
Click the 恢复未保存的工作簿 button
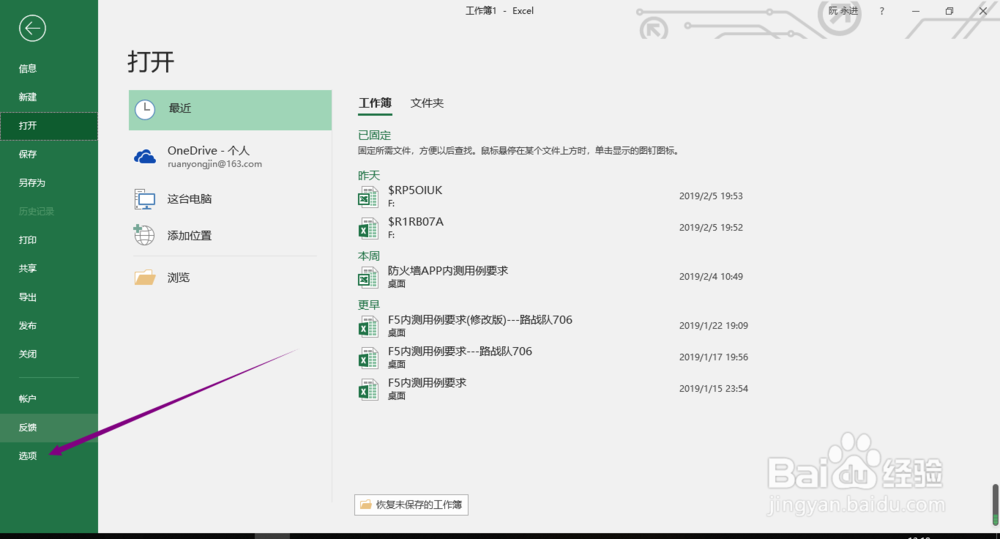(411, 505)
